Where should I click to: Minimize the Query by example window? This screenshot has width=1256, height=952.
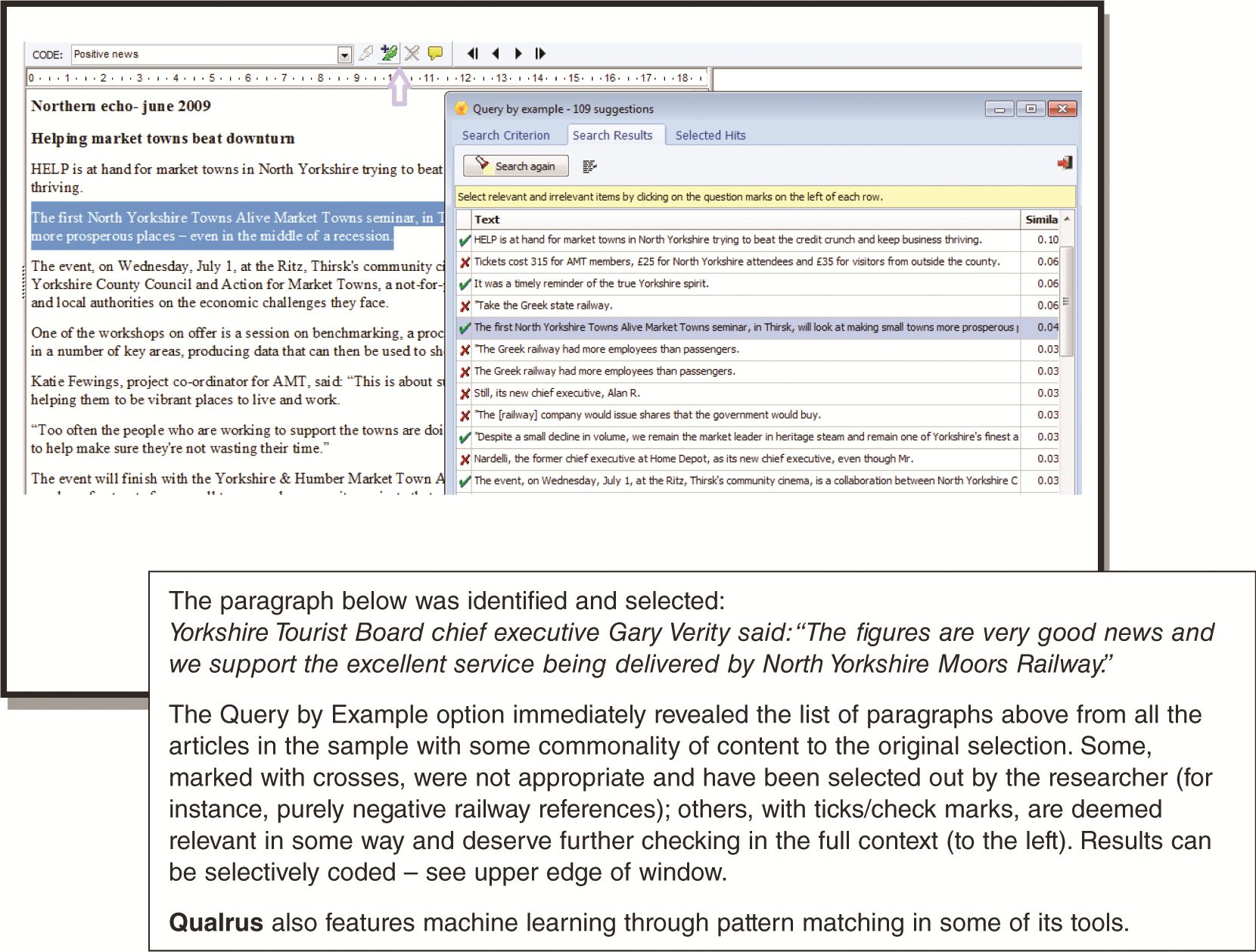coord(999,109)
